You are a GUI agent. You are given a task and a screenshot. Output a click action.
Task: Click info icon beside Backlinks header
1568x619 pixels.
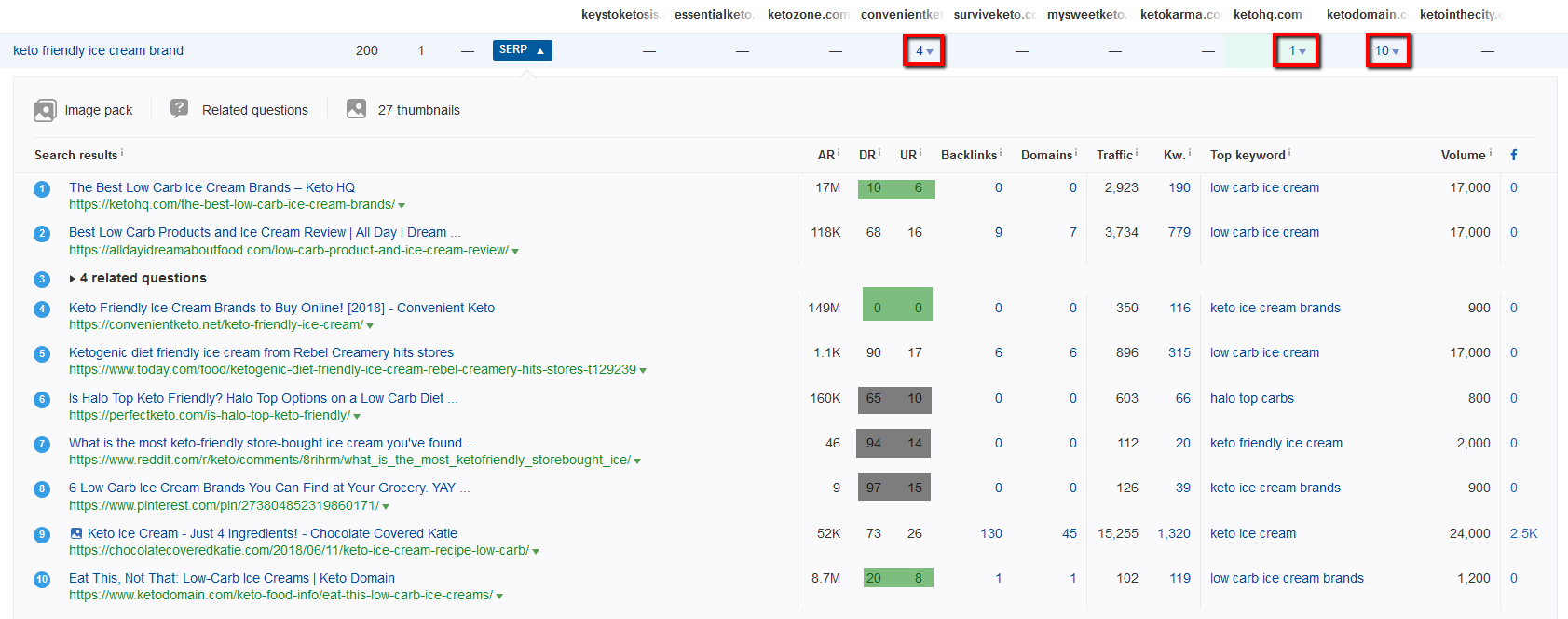pyautogui.click(x=1001, y=152)
